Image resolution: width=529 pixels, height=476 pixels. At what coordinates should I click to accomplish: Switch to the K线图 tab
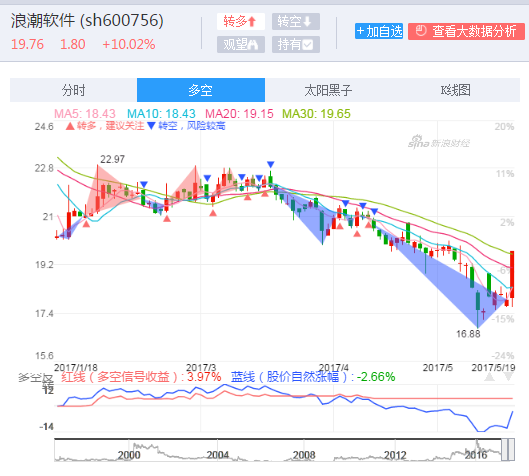[456, 90]
